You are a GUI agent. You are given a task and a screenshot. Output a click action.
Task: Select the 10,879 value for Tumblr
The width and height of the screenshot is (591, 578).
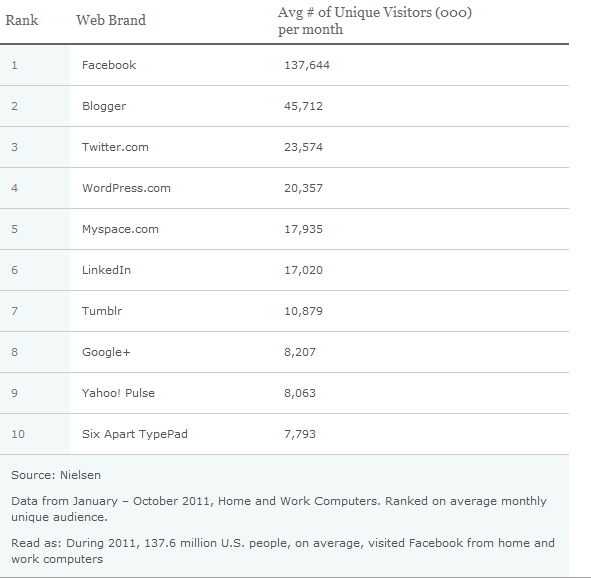(303, 311)
